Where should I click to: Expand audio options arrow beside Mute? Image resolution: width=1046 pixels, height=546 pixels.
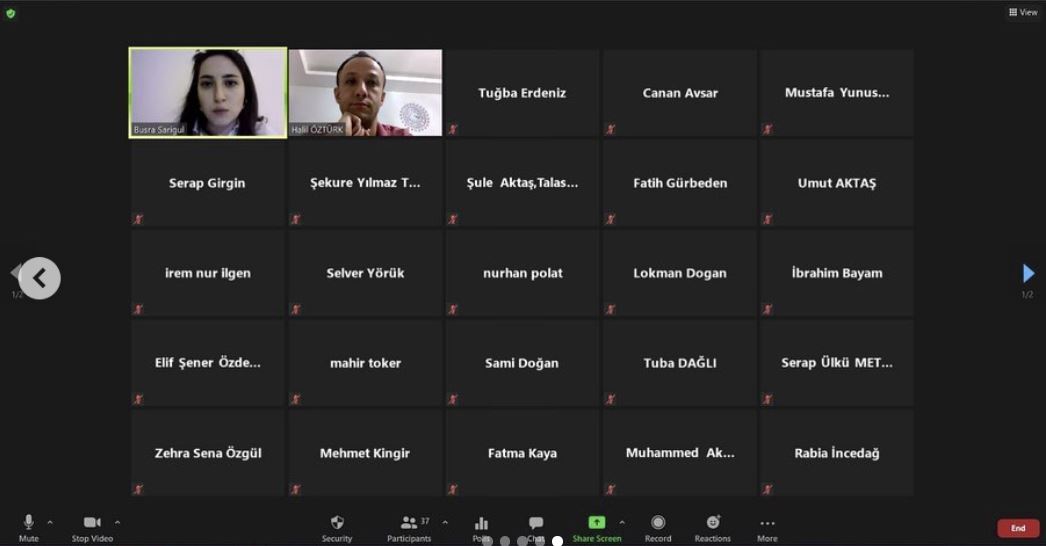tap(50, 522)
